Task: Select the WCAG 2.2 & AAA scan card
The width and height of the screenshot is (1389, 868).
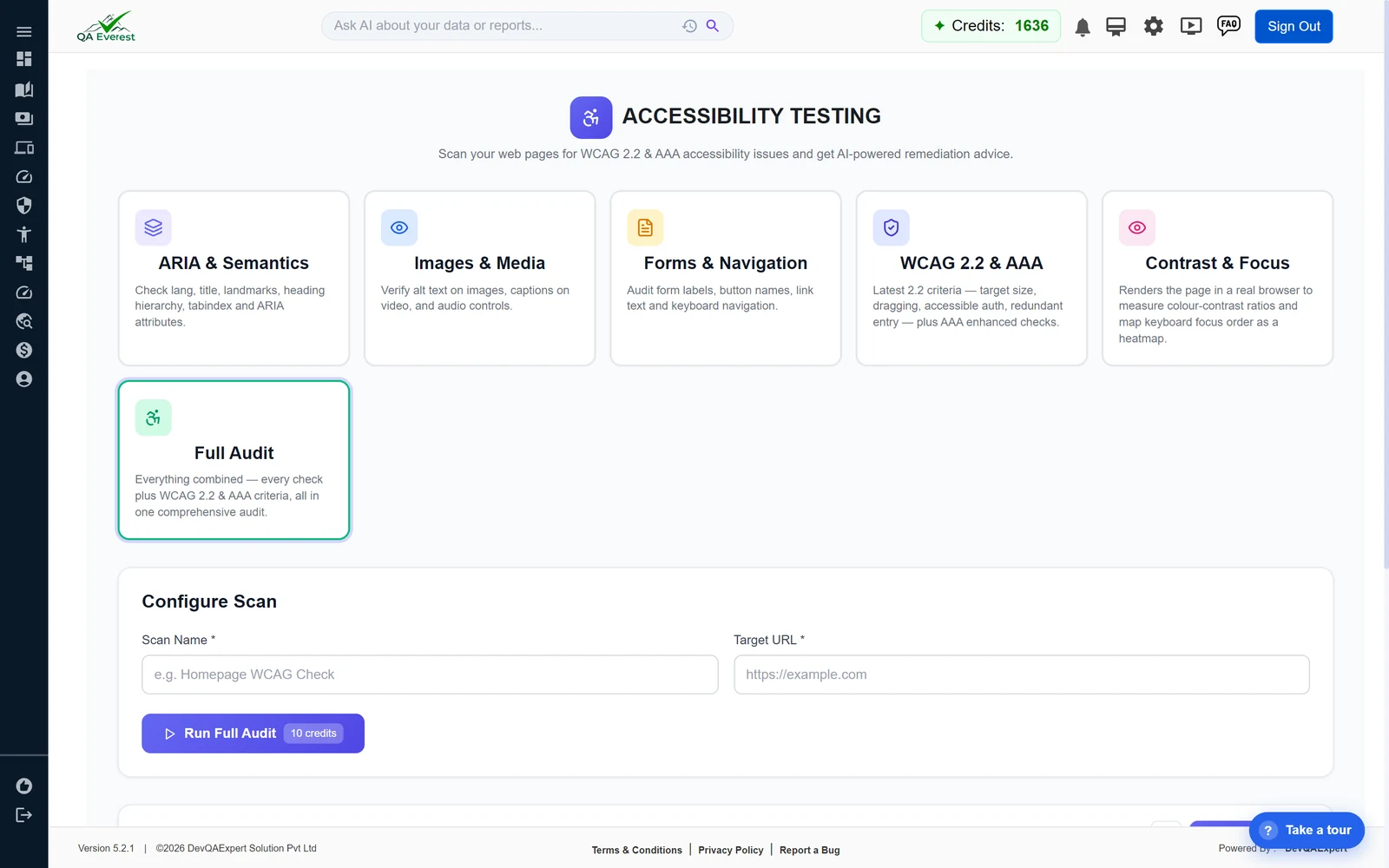Action: [971, 278]
